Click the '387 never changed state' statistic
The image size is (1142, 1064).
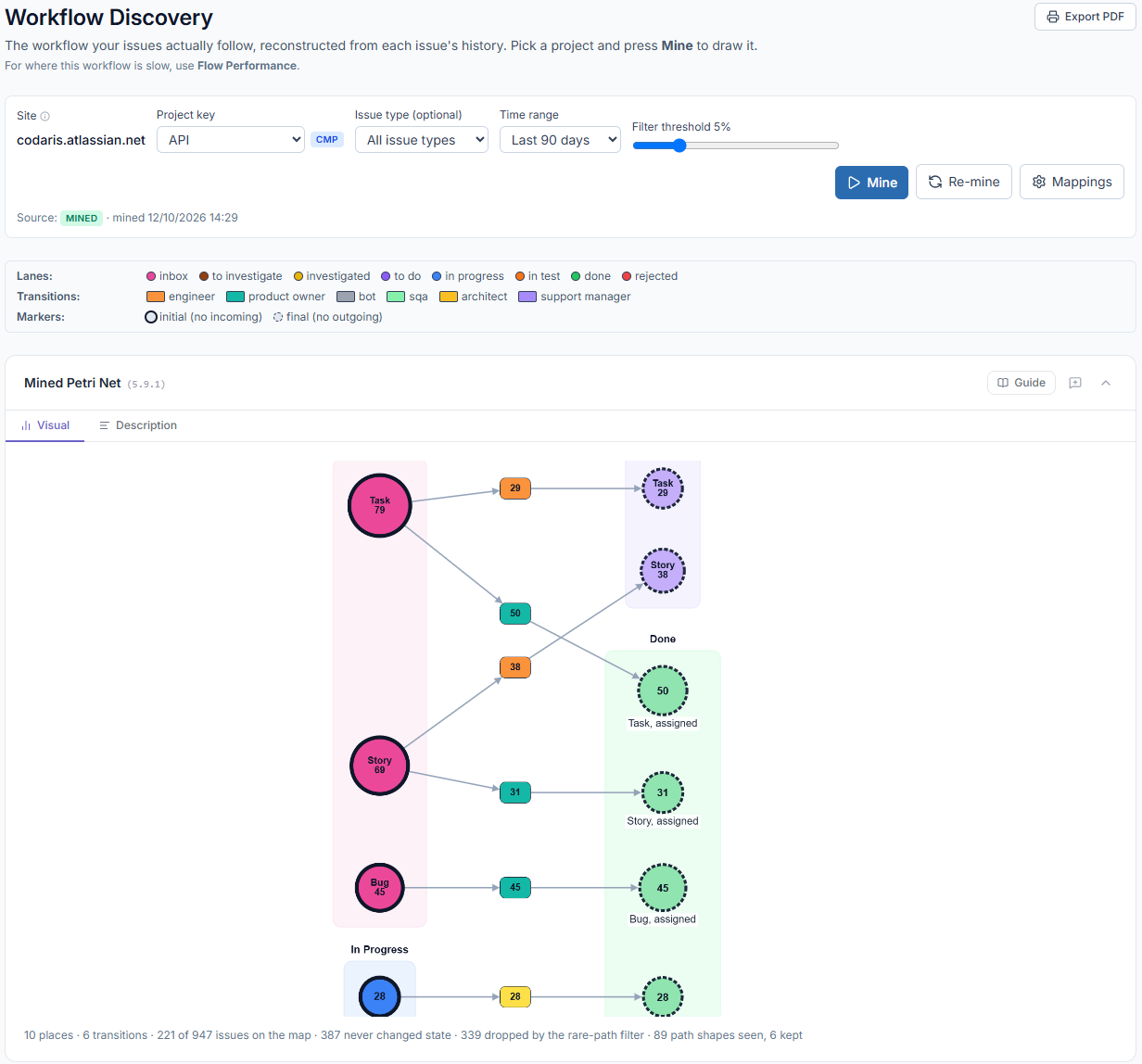(x=386, y=1035)
